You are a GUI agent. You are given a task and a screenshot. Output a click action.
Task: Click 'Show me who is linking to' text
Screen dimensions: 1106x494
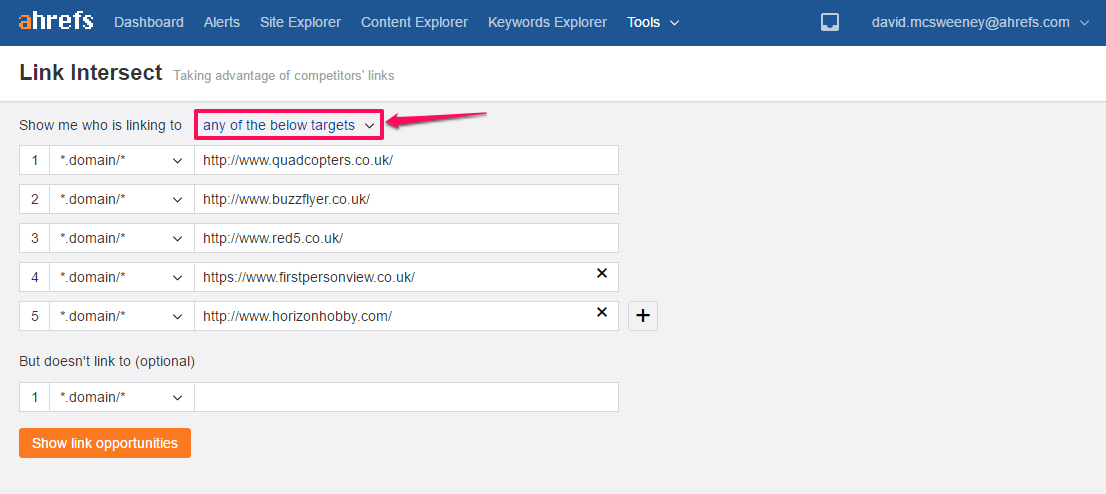point(100,125)
